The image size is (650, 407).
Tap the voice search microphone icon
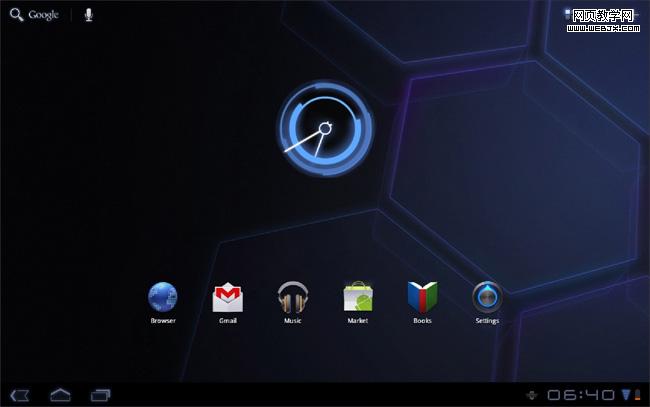[88, 15]
